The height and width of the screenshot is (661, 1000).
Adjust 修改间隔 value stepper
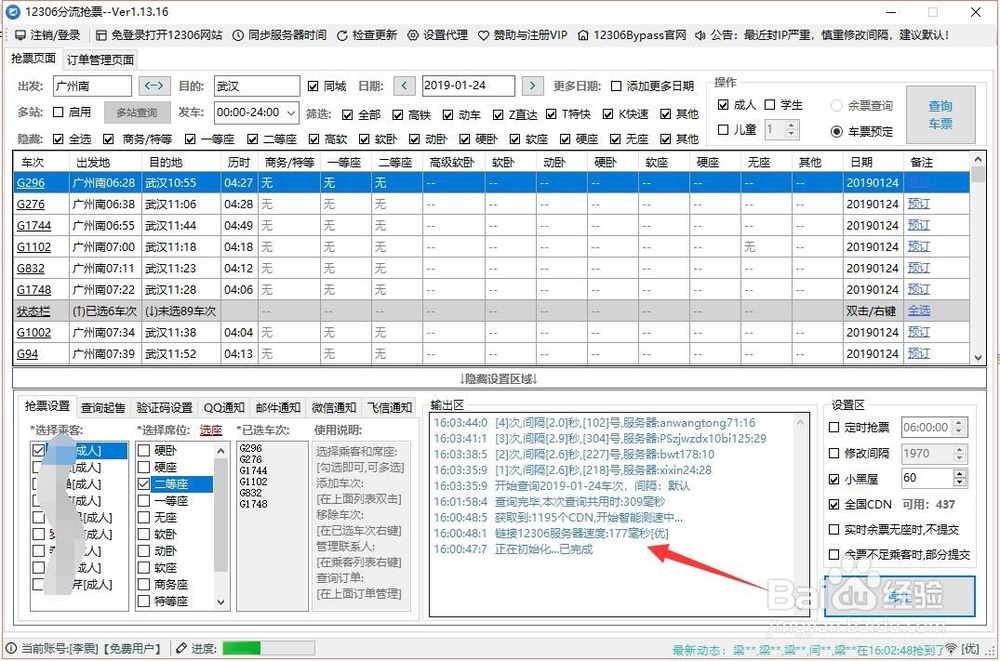960,454
